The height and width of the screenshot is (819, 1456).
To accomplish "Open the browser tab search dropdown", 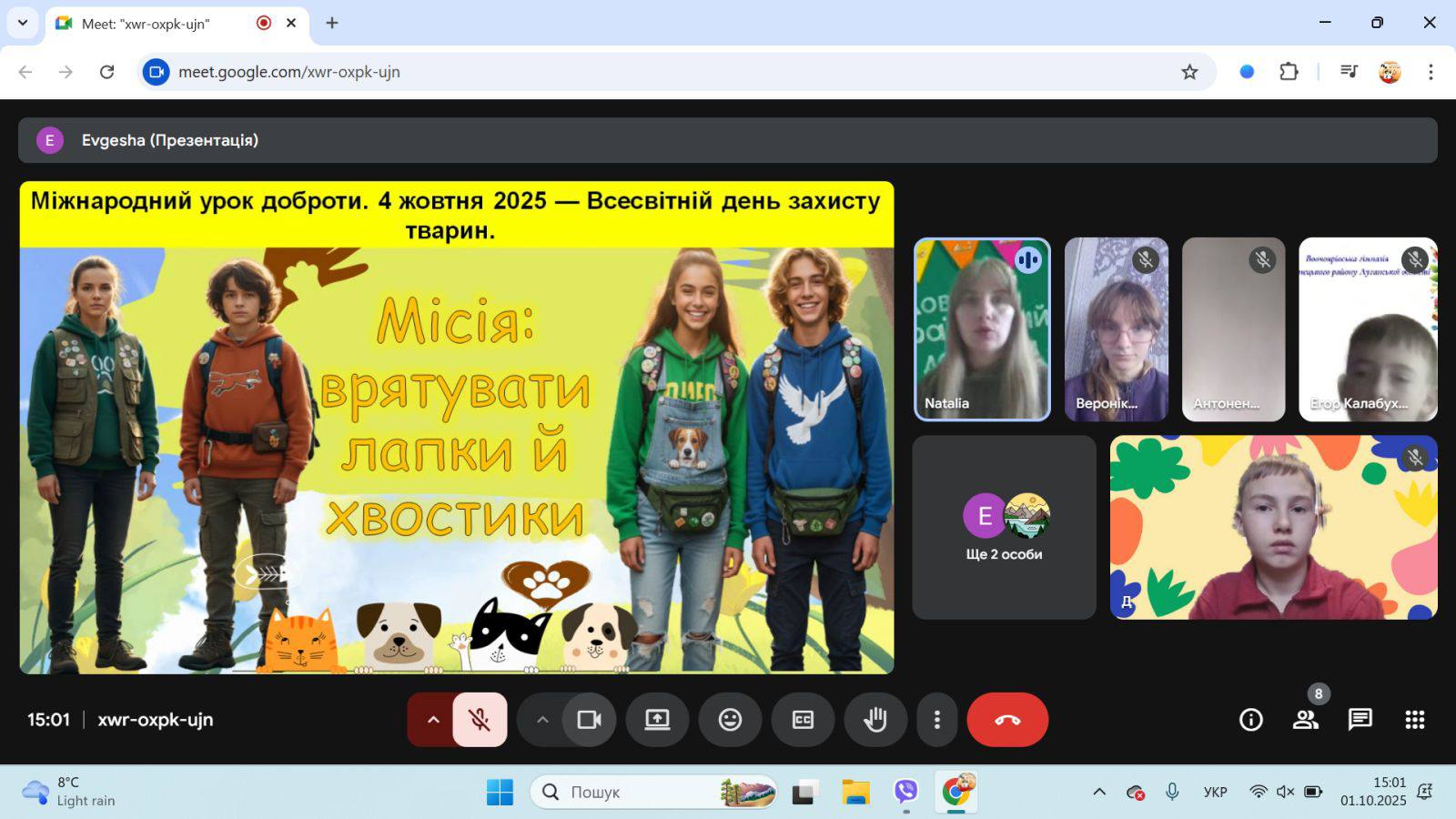I will click(x=23, y=23).
